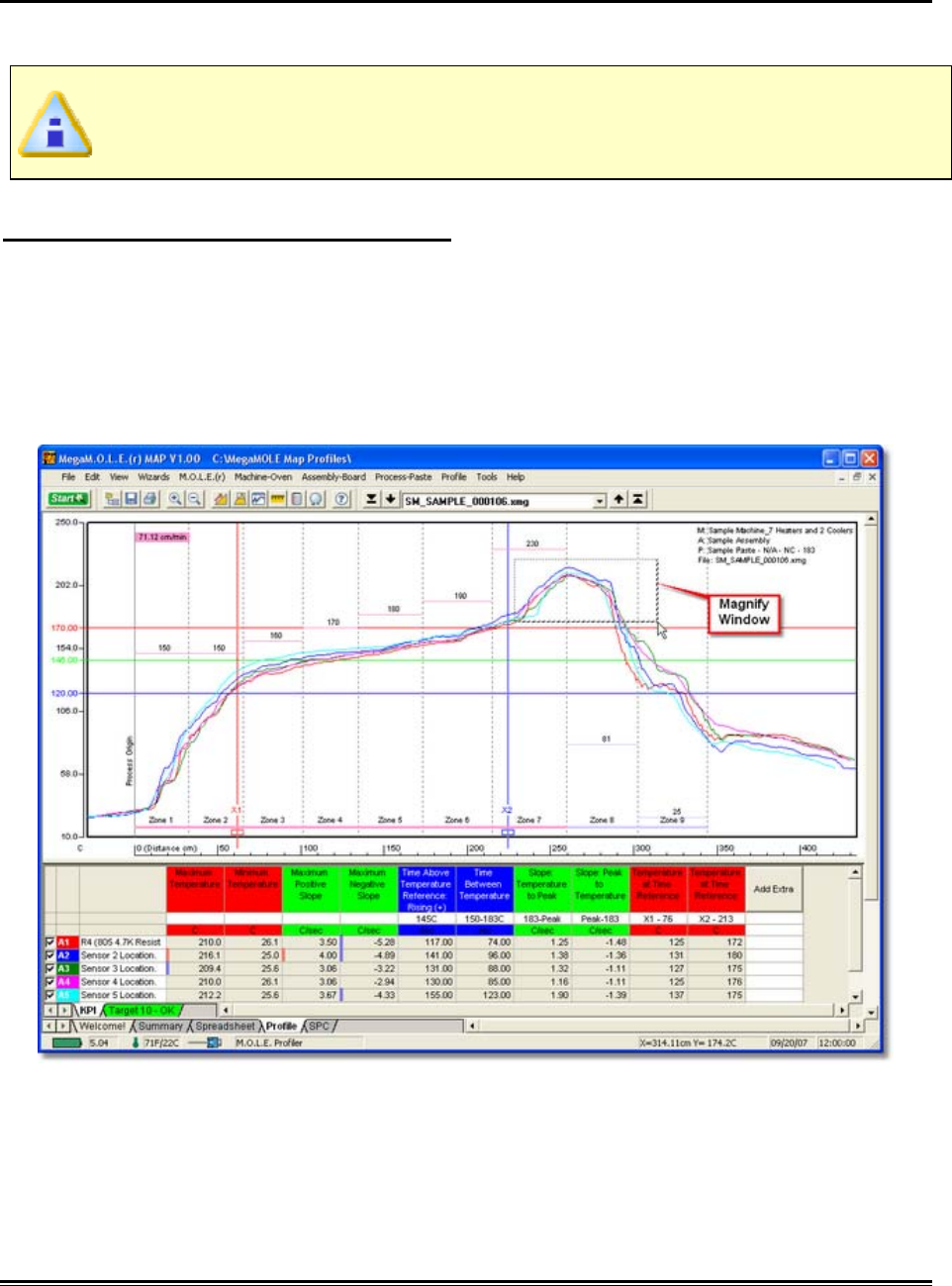Viewport: 952px width, 1286px height.
Task: Click the Maximum Positive Slope header
Action: click(x=311, y=890)
